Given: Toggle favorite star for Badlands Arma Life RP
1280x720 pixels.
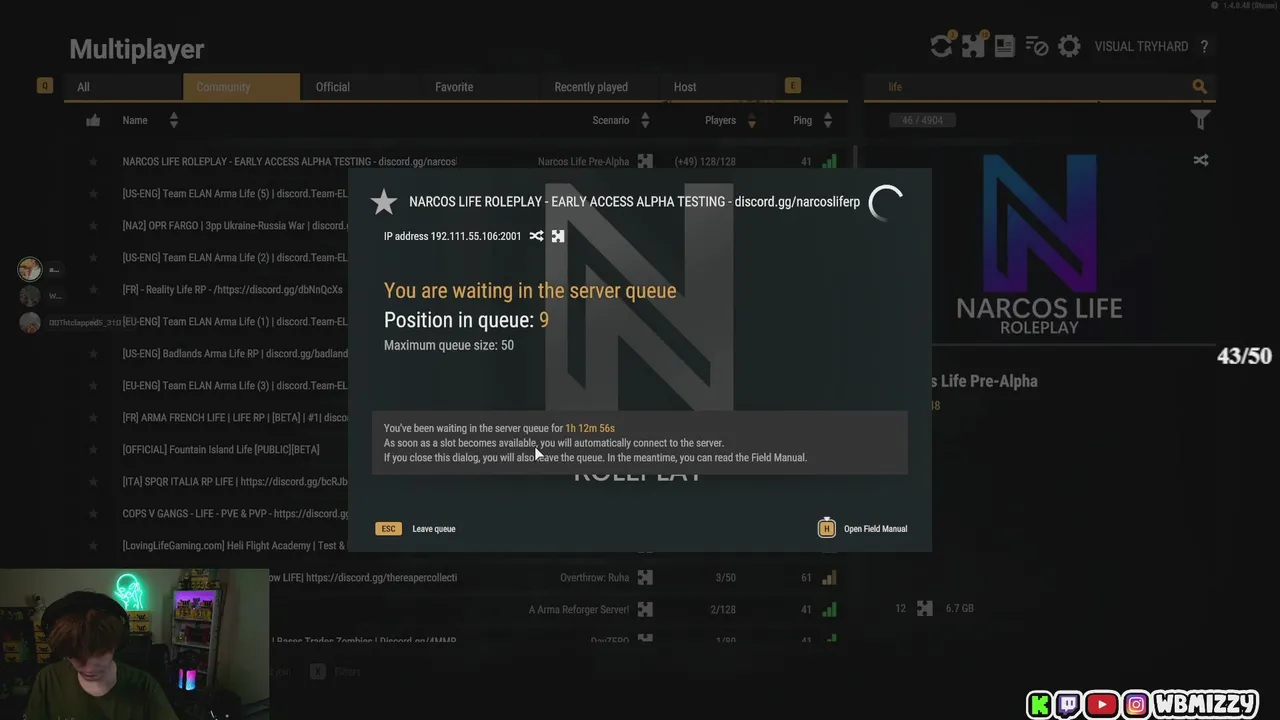Looking at the screenshot, I should click(x=93, y=353).
